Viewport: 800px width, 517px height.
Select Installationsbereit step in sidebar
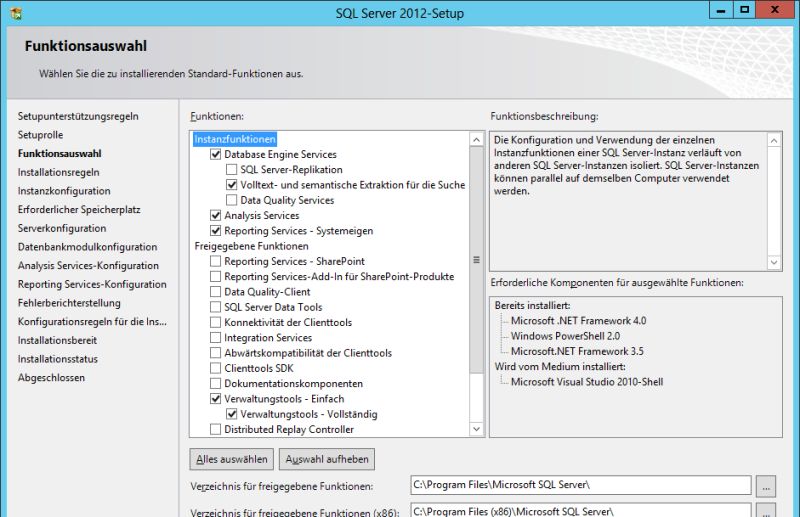[x=57, y=340]
